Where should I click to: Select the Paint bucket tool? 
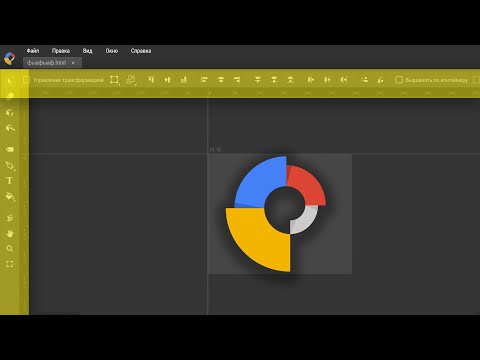click(x=10, y=196)
